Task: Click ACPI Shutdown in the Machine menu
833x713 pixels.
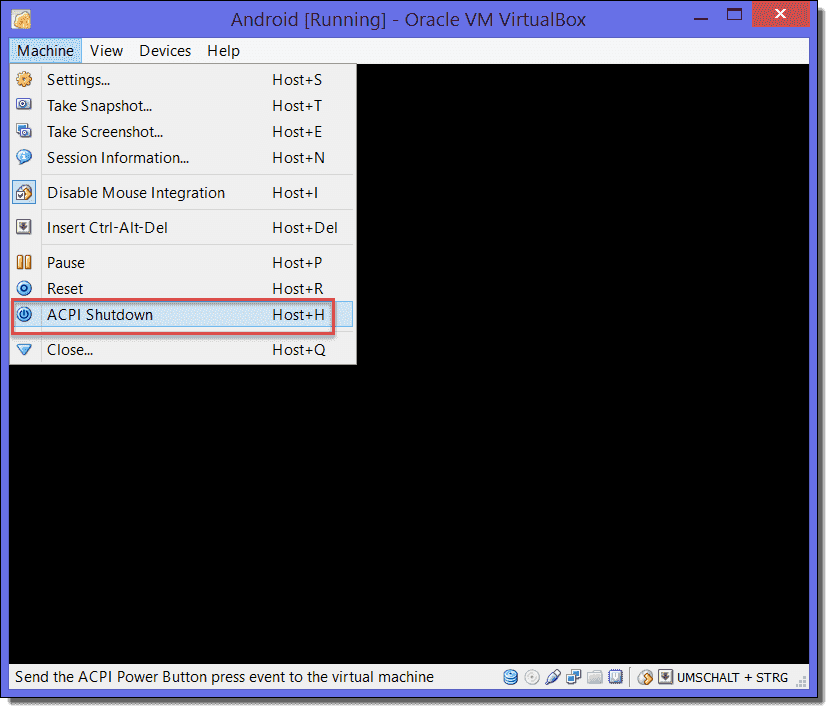Action: click(183, 316)
